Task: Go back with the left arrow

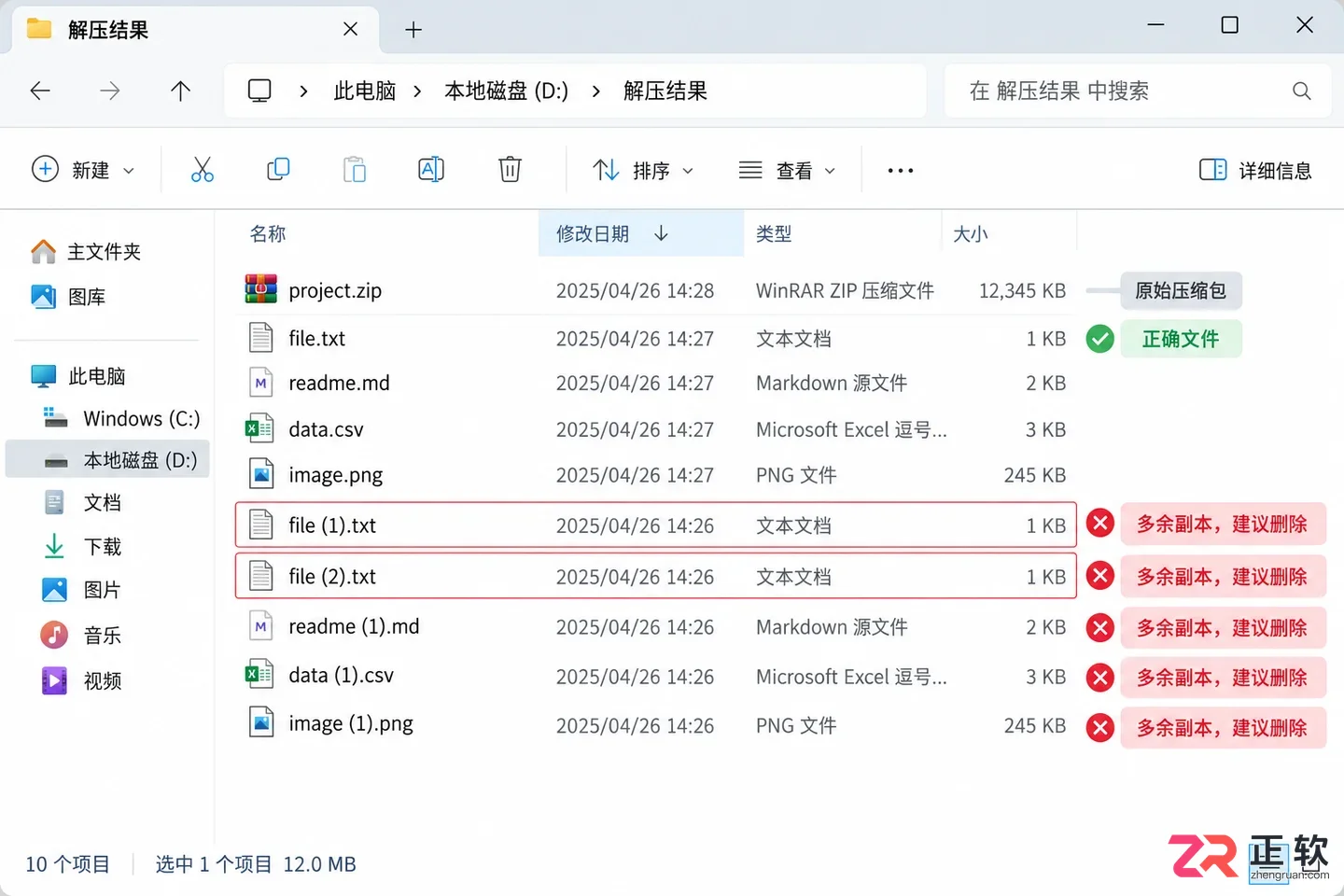Action: pos(40,91)
